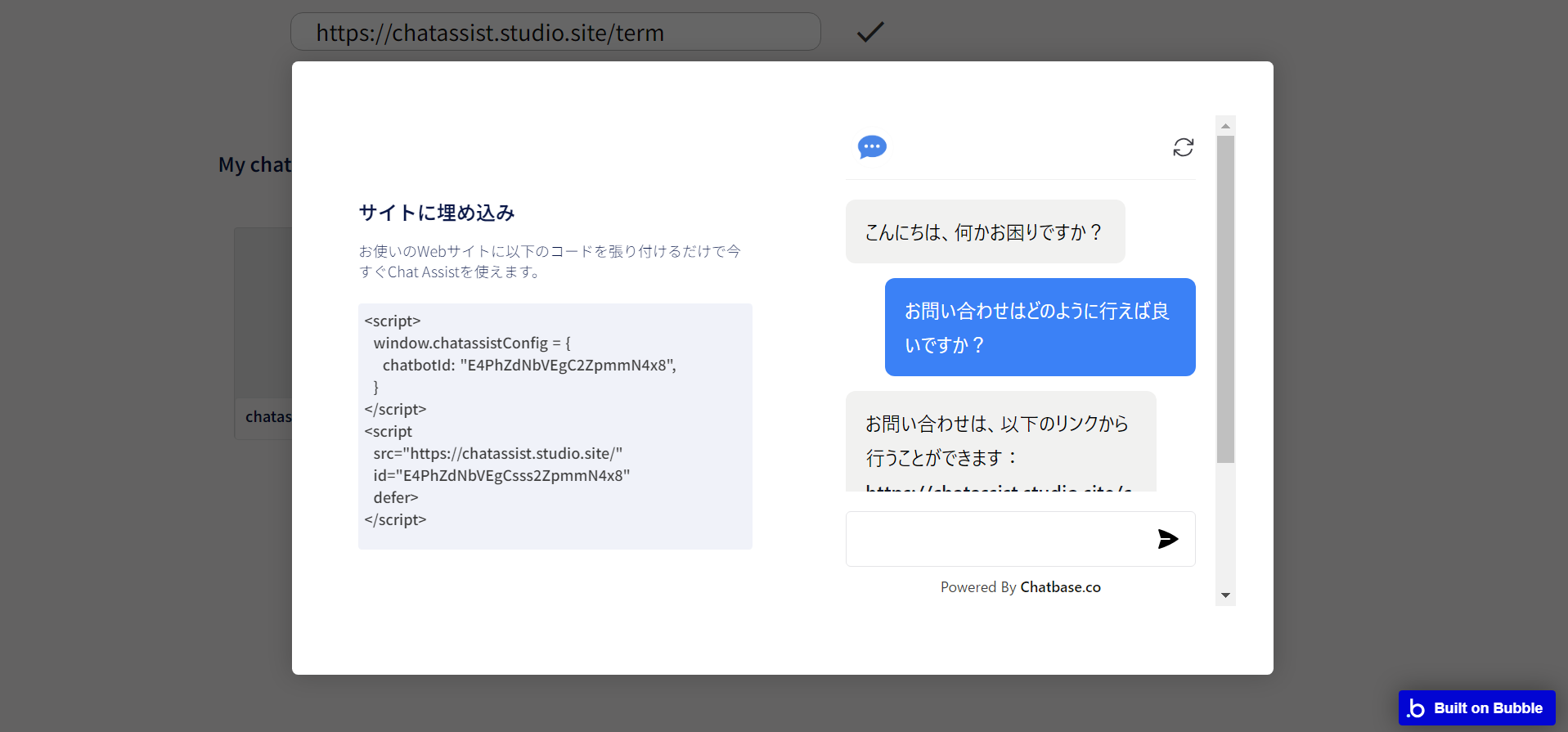Click the src="https://chatassist.studio.site/" line
The image size is (1568, 732).
click(498, 454)
